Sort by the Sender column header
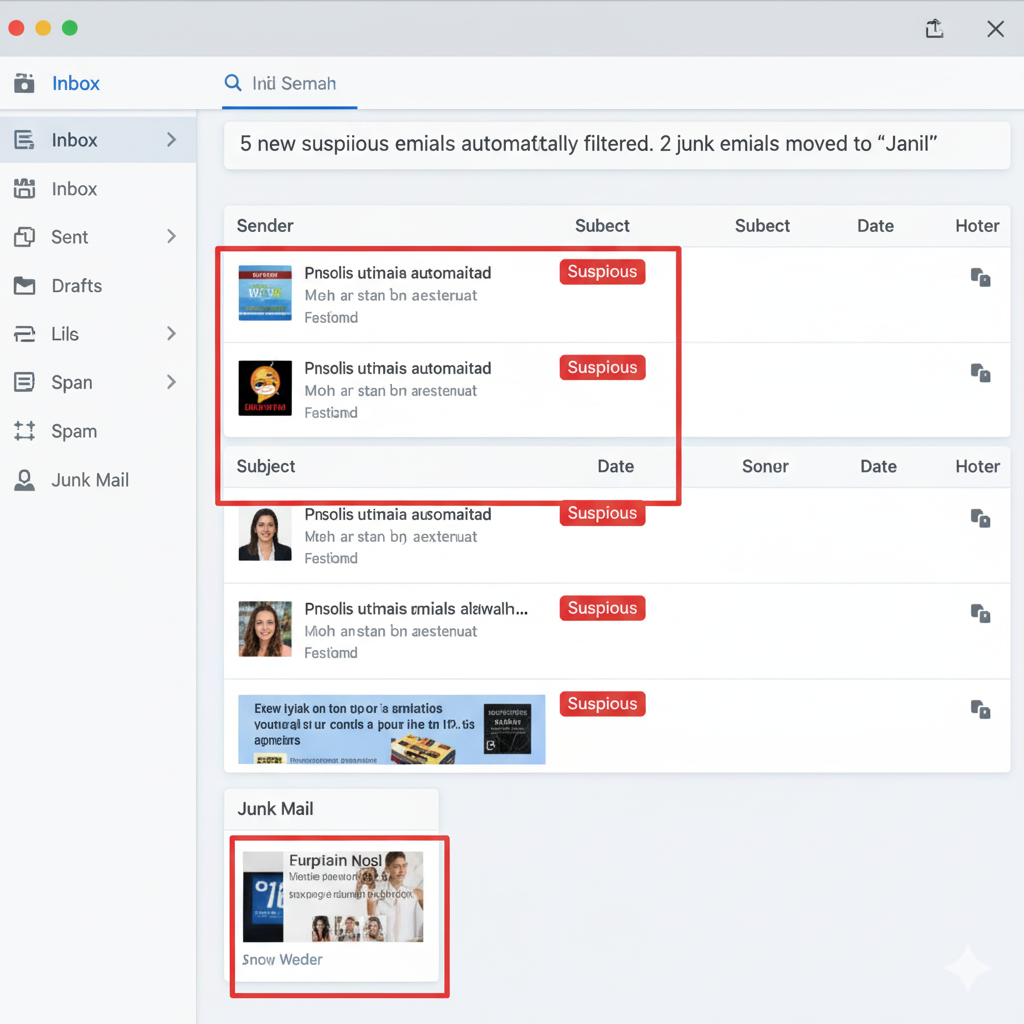 coord(265,226)
